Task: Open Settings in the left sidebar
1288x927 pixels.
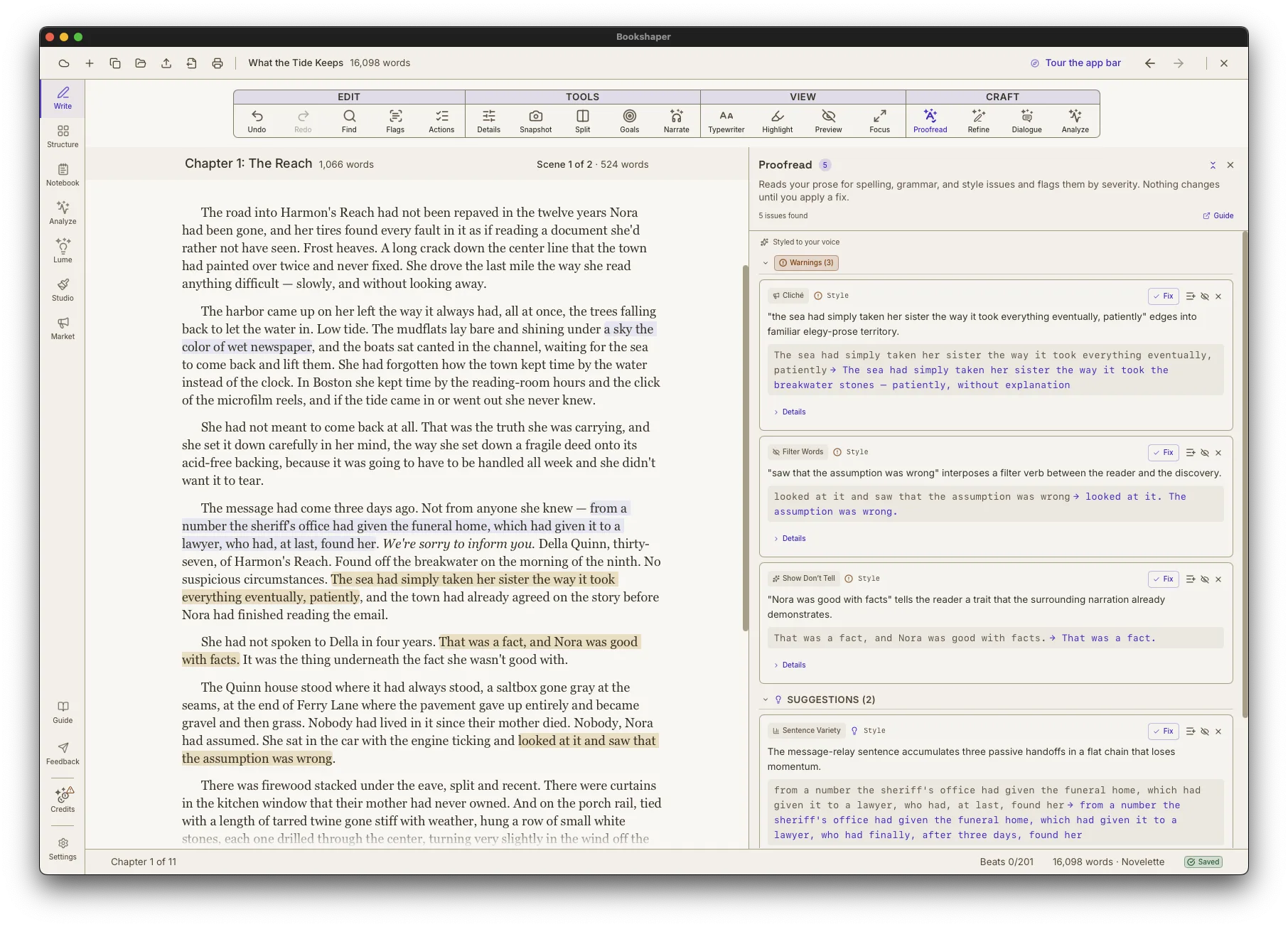Action: (63, 848)
